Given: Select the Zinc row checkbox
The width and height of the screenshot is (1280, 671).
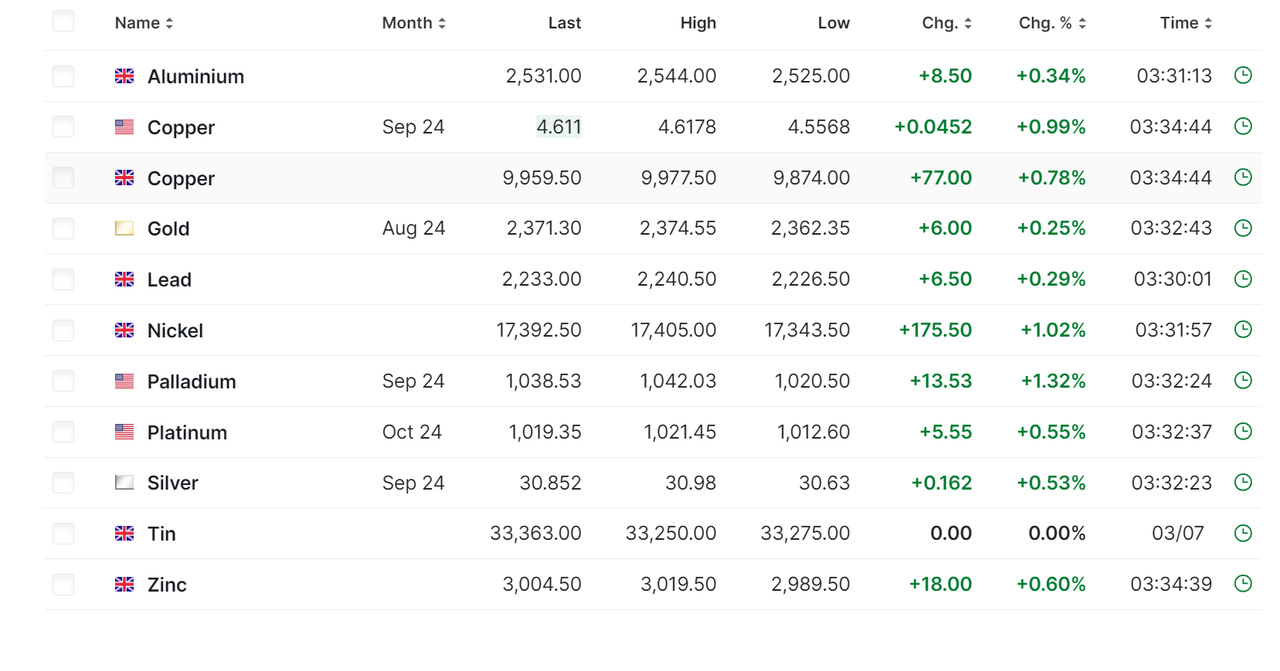Looking at the screenshot, I should point(63,584).
